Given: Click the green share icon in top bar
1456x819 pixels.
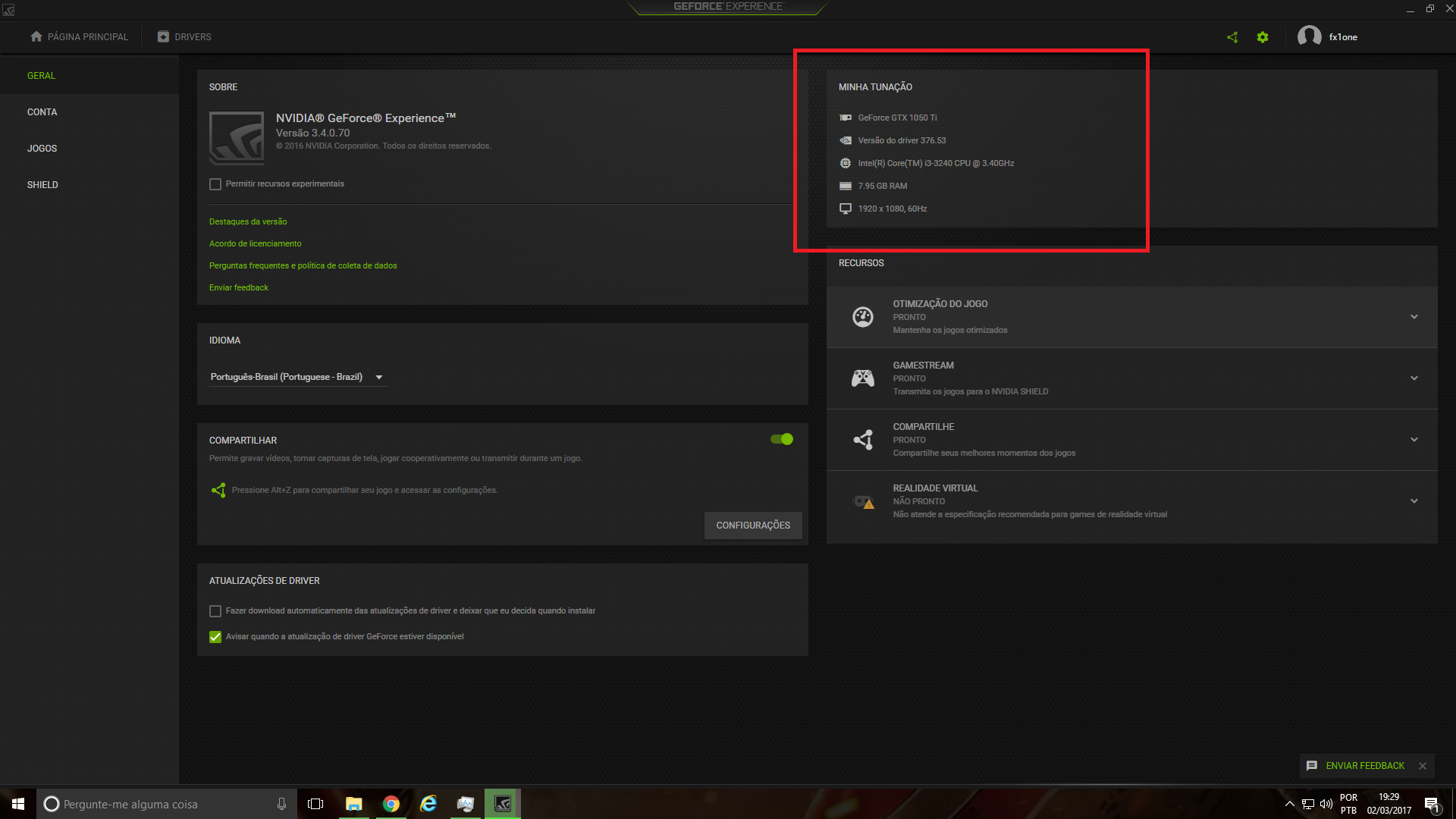Looking at the screenshot, I should [1232, 37].
